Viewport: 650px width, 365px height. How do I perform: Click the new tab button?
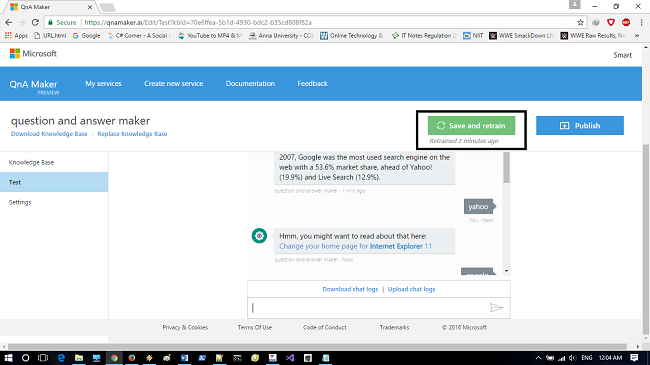click(108, 7)
